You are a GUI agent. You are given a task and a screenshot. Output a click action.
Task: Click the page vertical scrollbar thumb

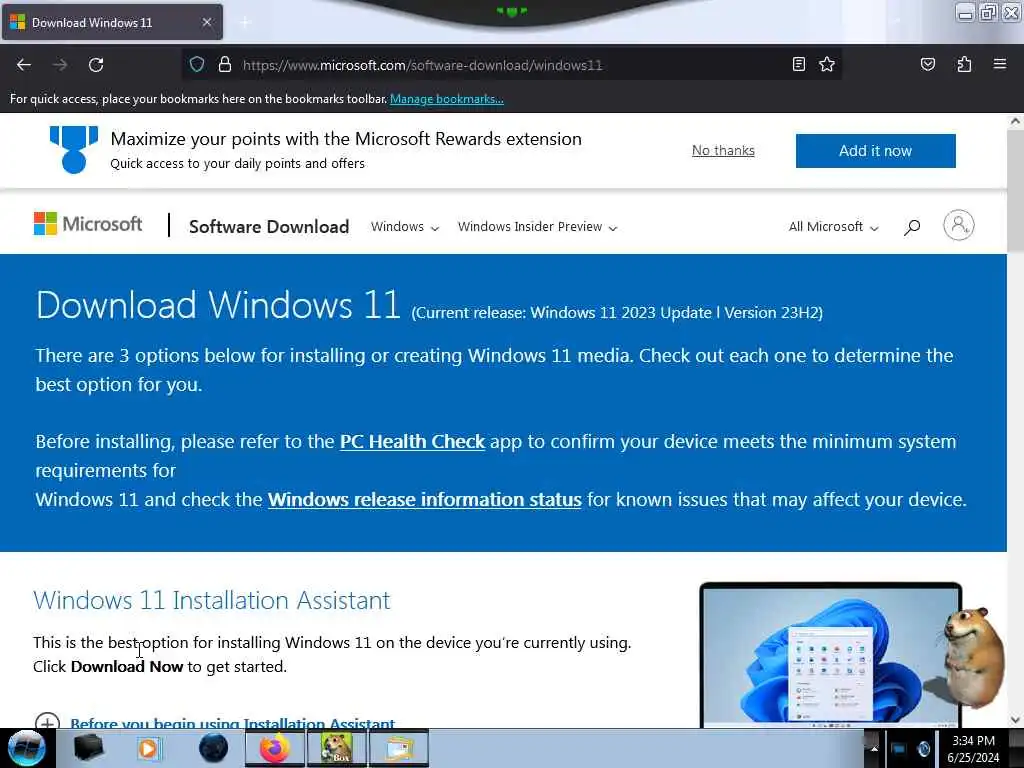pos(1015,189)
